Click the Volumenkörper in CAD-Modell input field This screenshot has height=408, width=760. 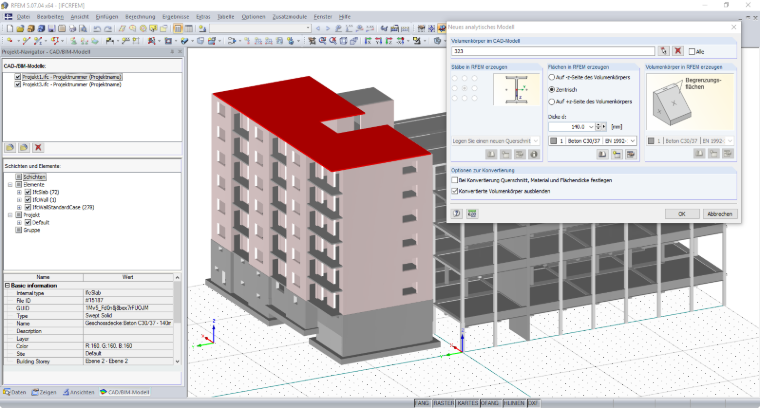[x=553, y=51]
